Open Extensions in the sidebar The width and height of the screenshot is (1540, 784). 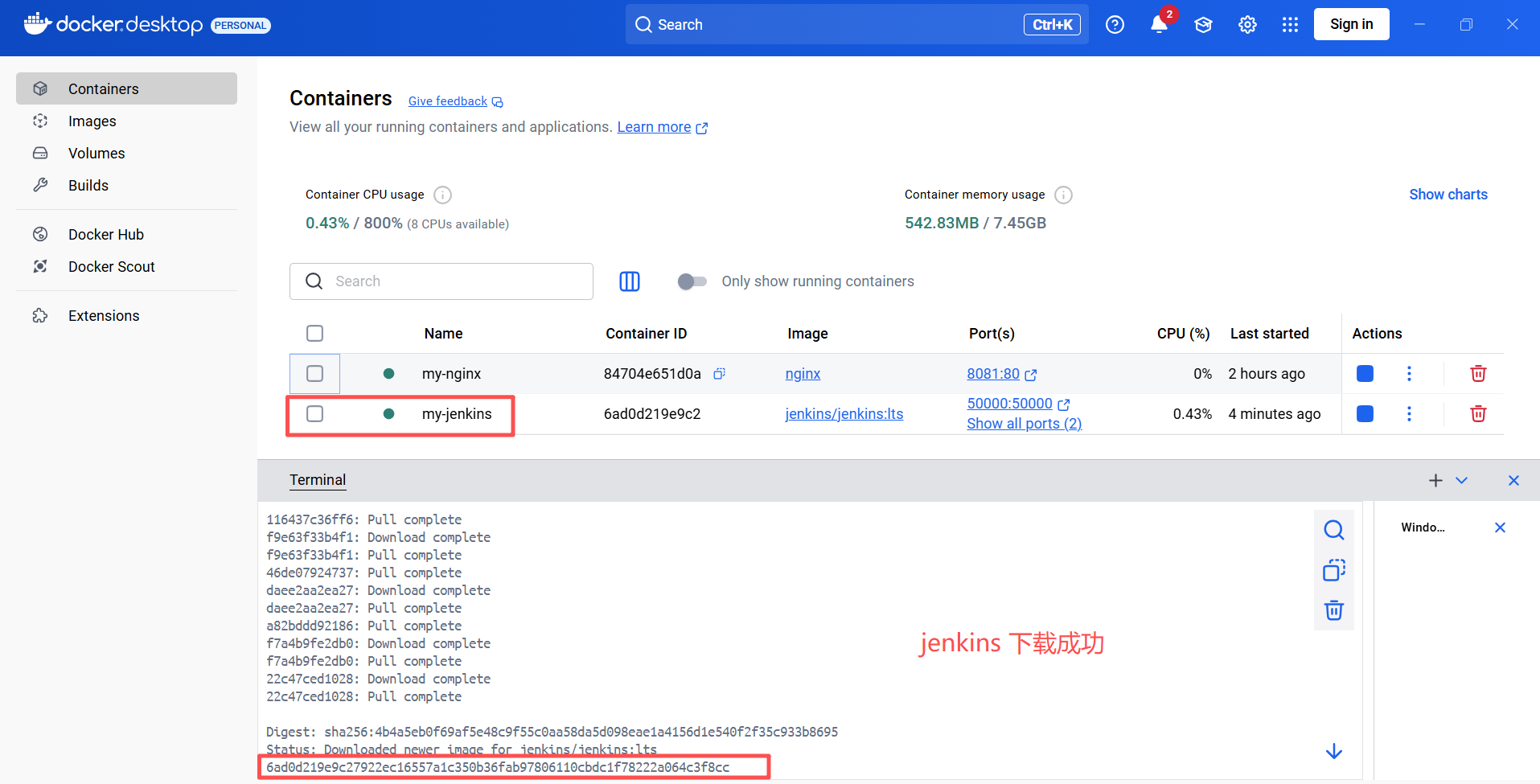click(126, 315)
